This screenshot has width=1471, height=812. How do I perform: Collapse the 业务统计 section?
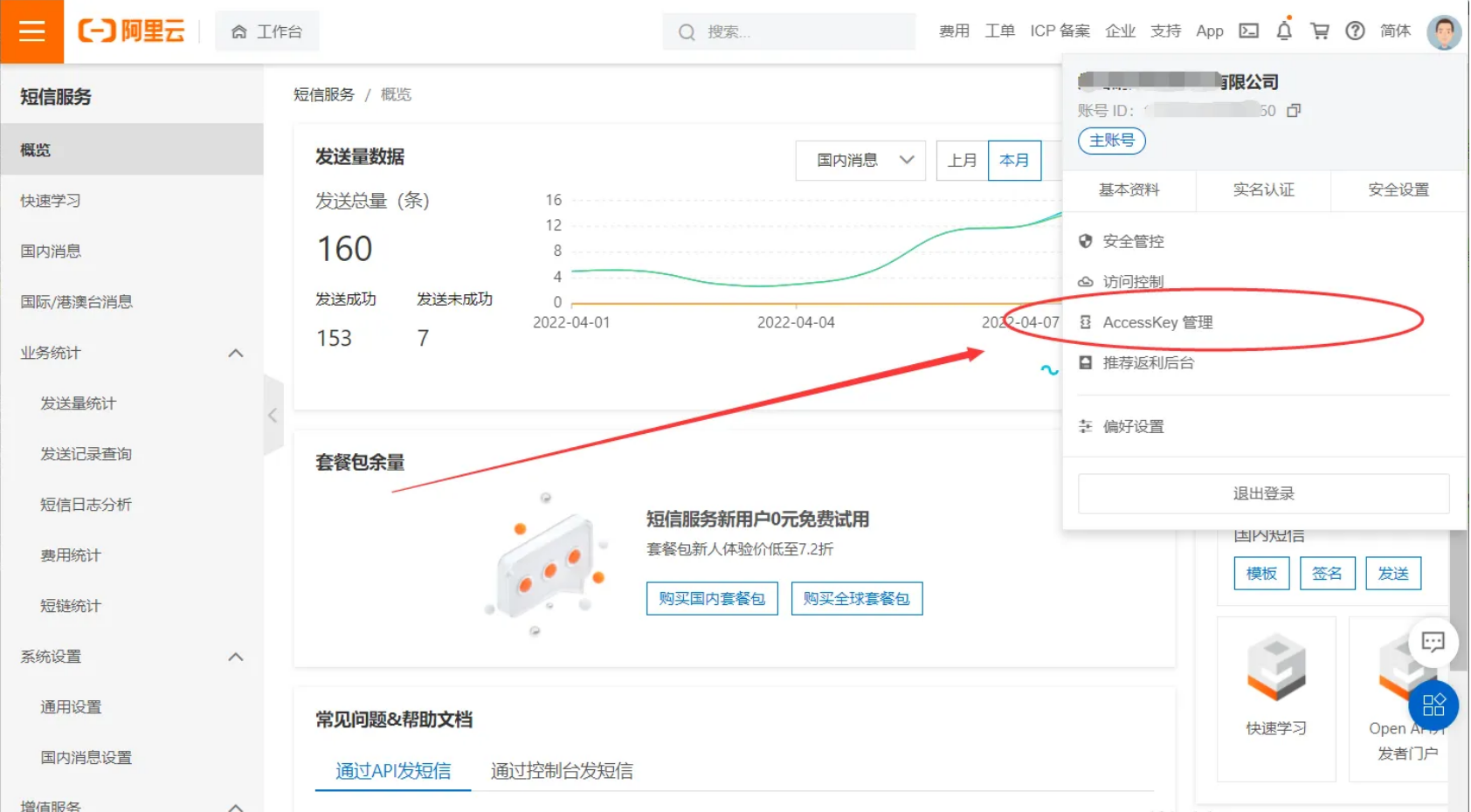236,353
